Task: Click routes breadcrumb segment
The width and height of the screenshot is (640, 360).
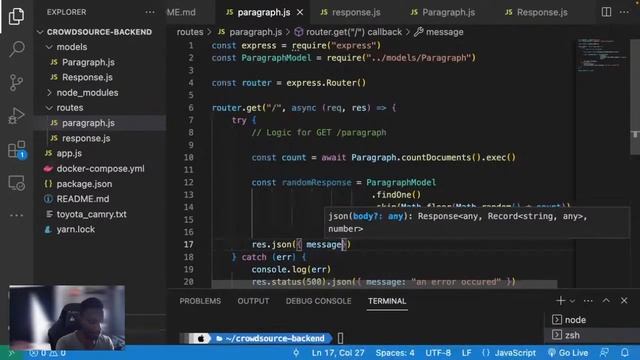Action: coord(190,32)
